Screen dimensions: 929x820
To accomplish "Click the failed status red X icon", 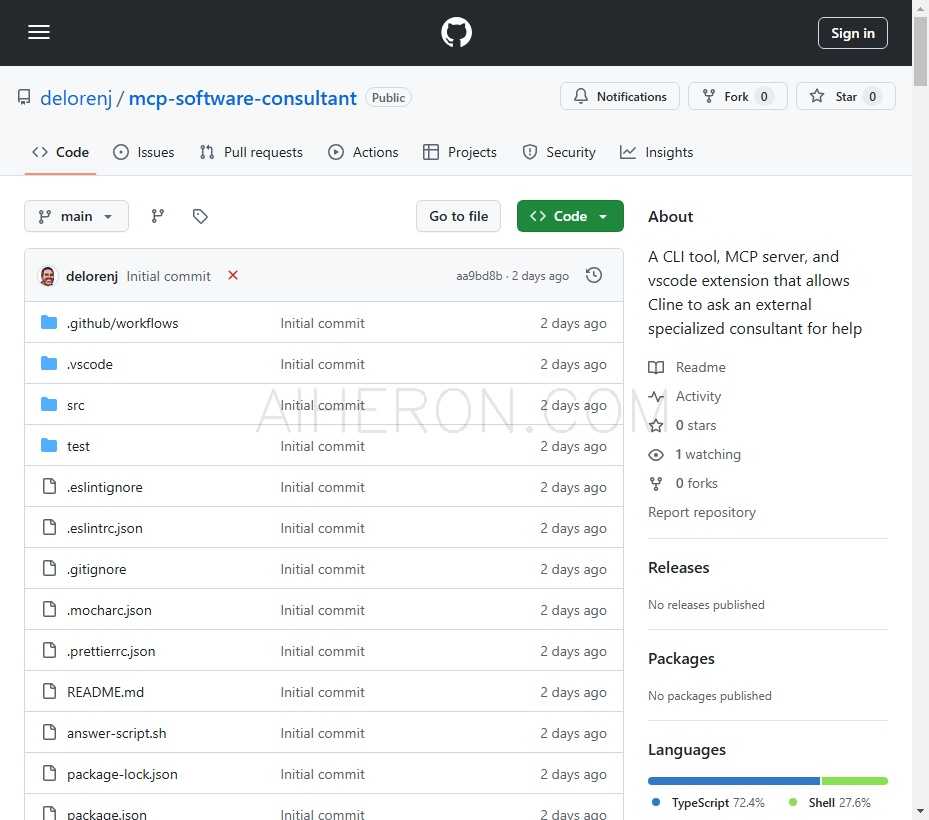I will (233, 275).
